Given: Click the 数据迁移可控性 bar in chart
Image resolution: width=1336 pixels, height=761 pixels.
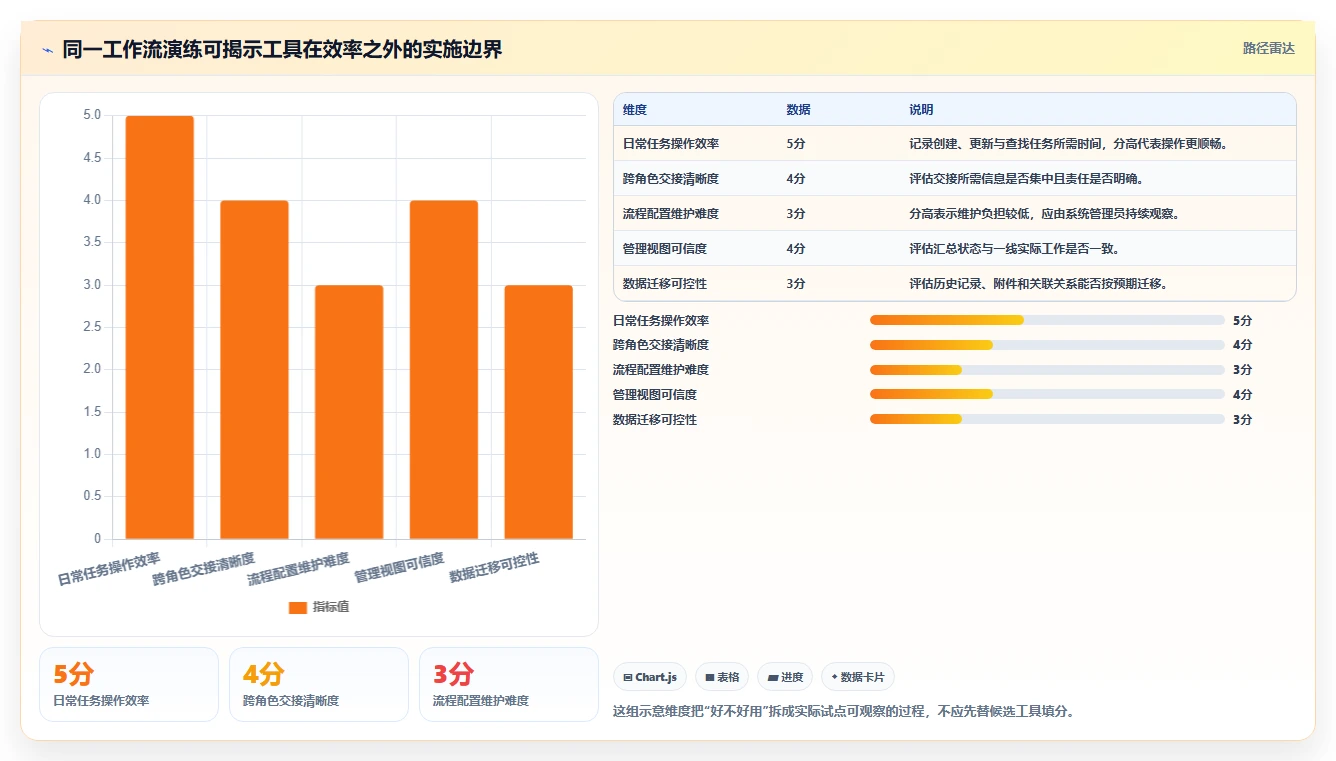Looking at the screenshot, I should click(539, 412).
